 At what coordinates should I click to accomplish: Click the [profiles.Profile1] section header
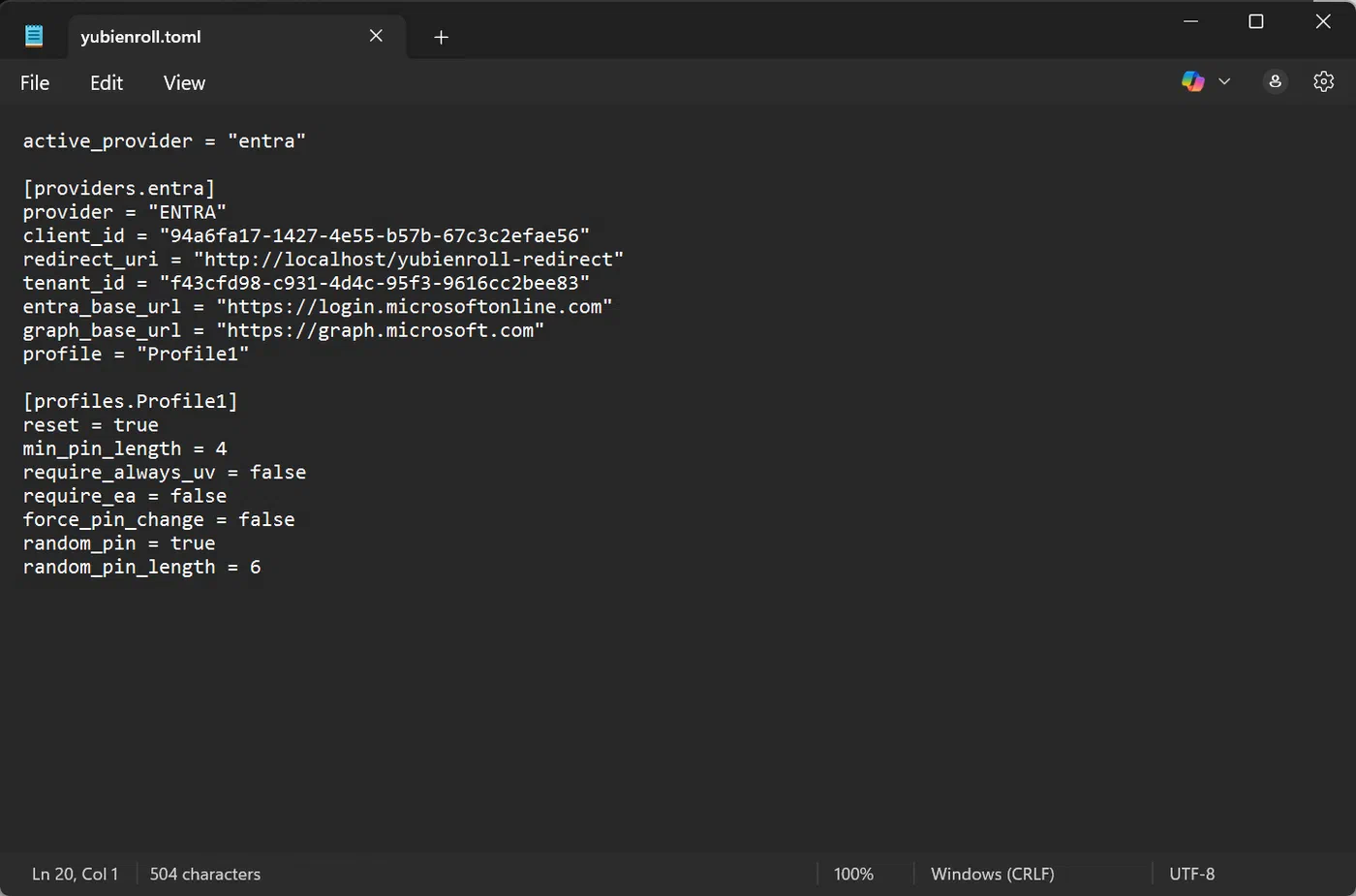pos(131,401)
